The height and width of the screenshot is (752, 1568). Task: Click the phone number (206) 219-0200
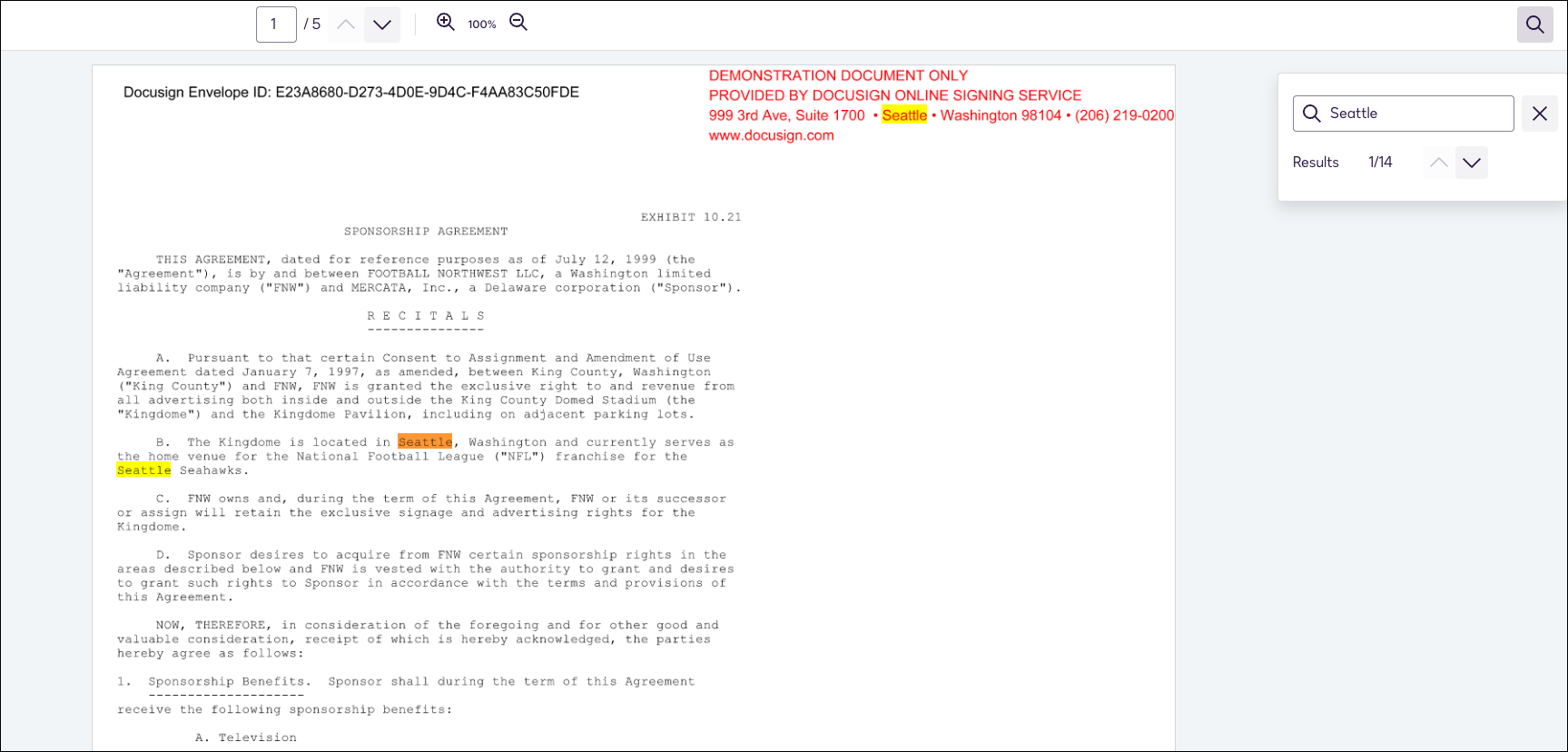[x=1125, y=115]
